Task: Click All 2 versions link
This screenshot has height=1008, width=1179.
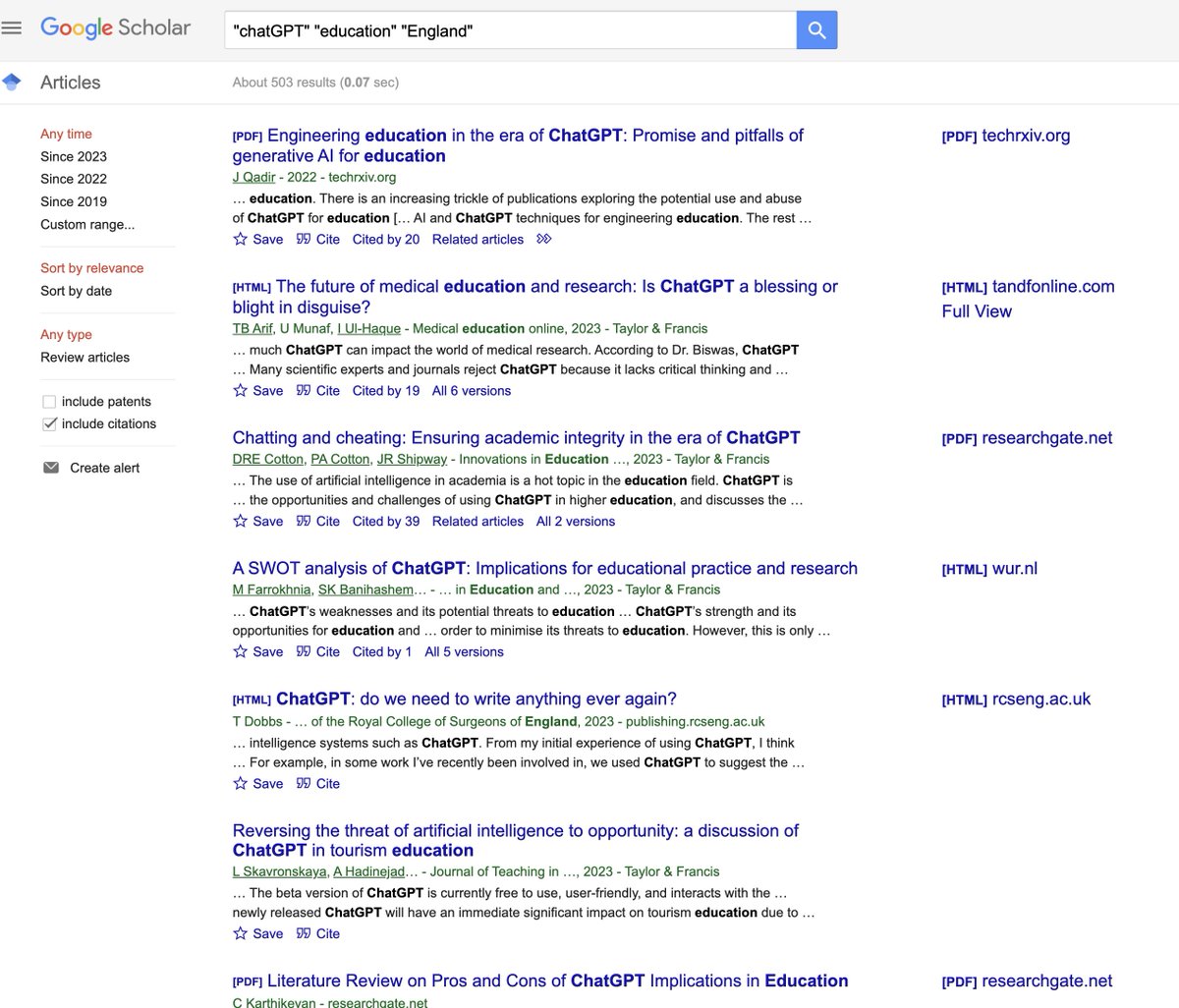Action: point(576,521)
